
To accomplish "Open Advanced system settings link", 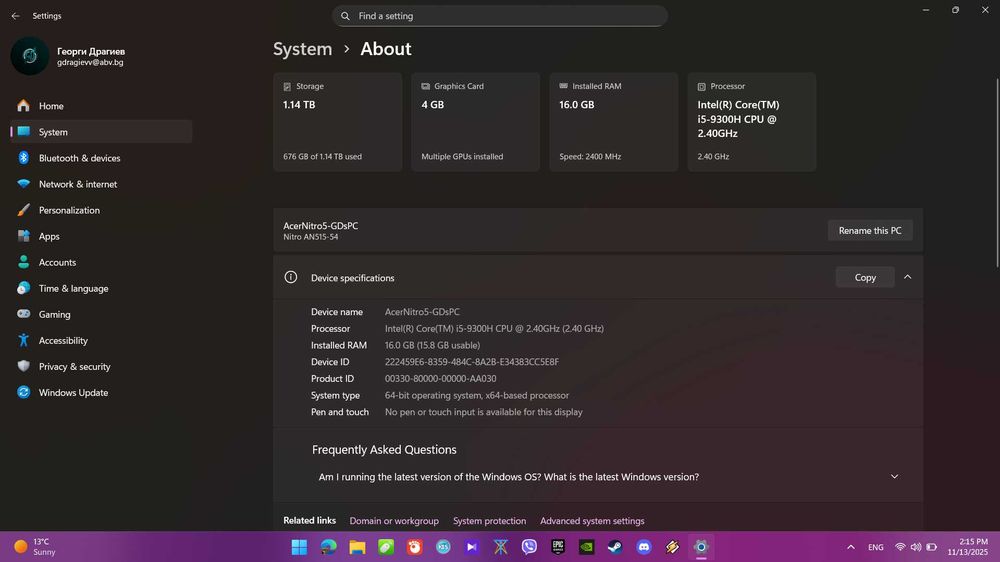I will tap(592, 521).
